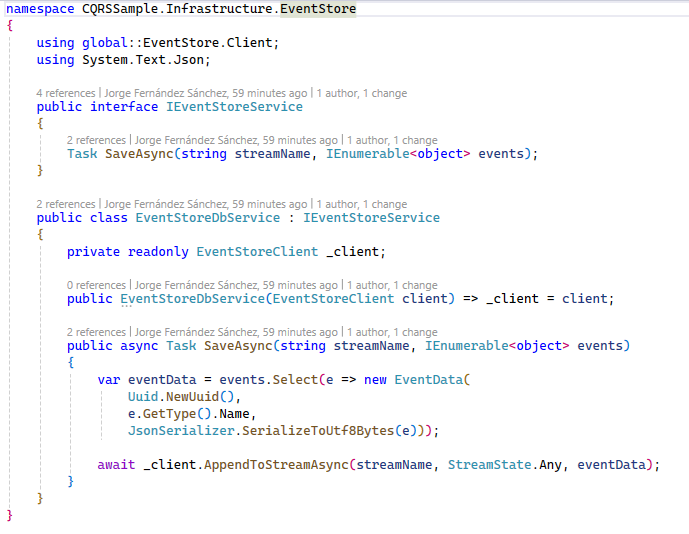This screenshot has width=689, height=534.
Task: Click "1 author, 1 change" above the constructor
Action: (392, 285)
